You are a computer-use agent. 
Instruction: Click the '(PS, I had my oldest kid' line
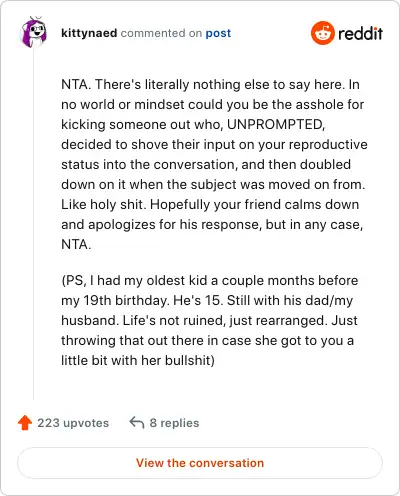coord(210,280)
